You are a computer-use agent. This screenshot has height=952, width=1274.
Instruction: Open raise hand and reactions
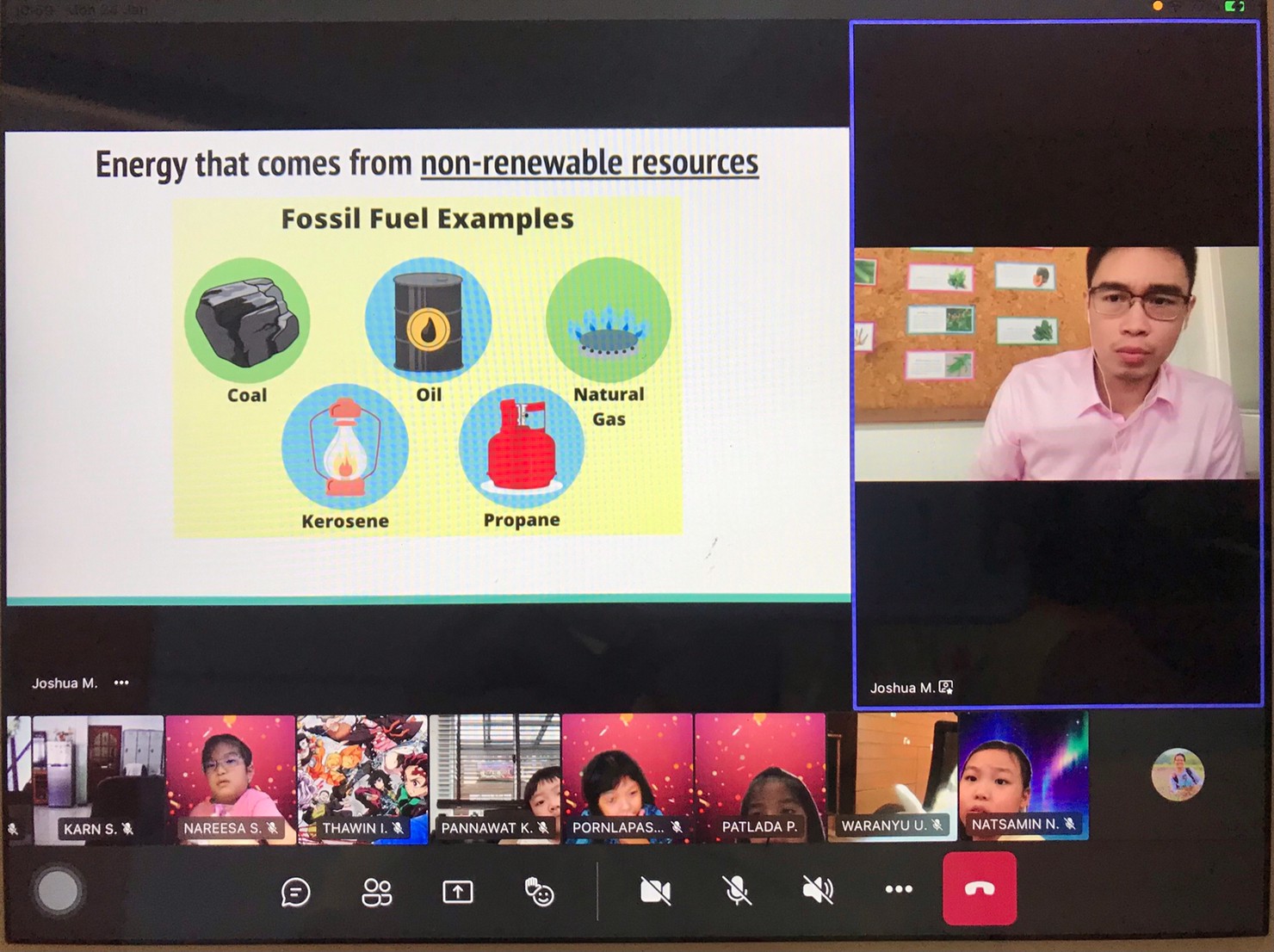pos(539,892)
